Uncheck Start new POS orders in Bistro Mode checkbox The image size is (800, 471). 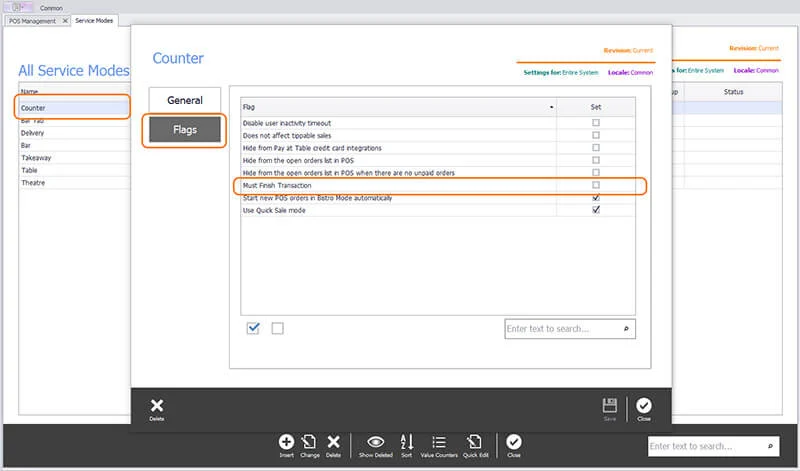tap(596, 197)
